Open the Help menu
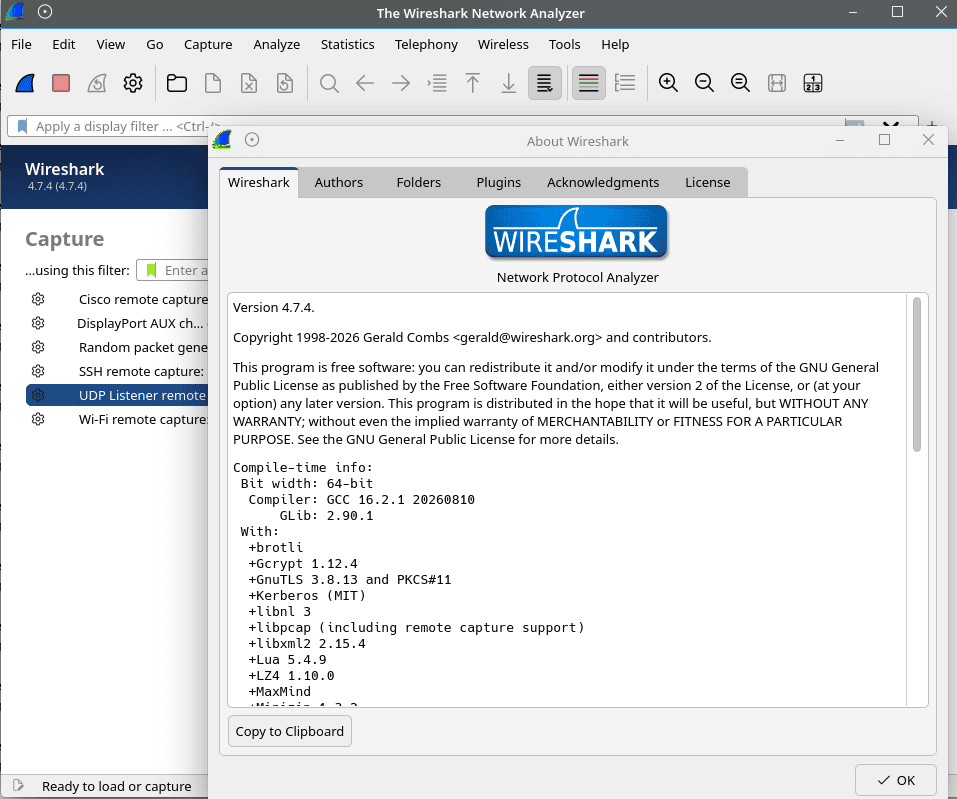The image size is (957, 799). [615, 45]
